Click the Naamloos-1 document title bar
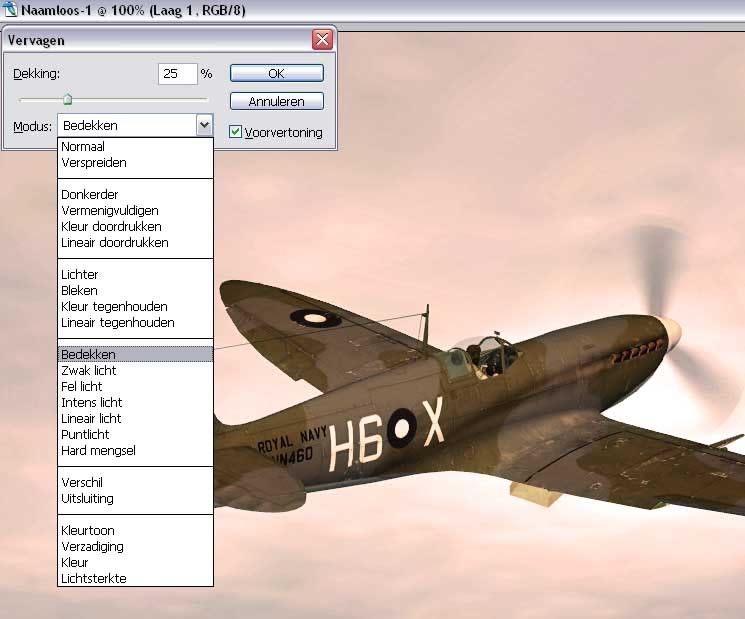This screenshot has height=619, width=745. click(372, 10)
